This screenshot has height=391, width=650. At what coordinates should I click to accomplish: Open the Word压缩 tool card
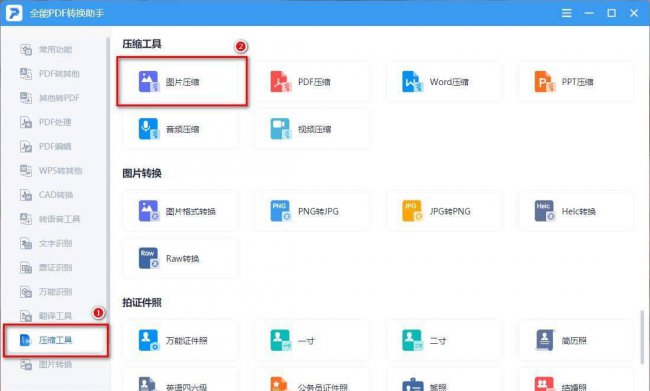[444, 82]
